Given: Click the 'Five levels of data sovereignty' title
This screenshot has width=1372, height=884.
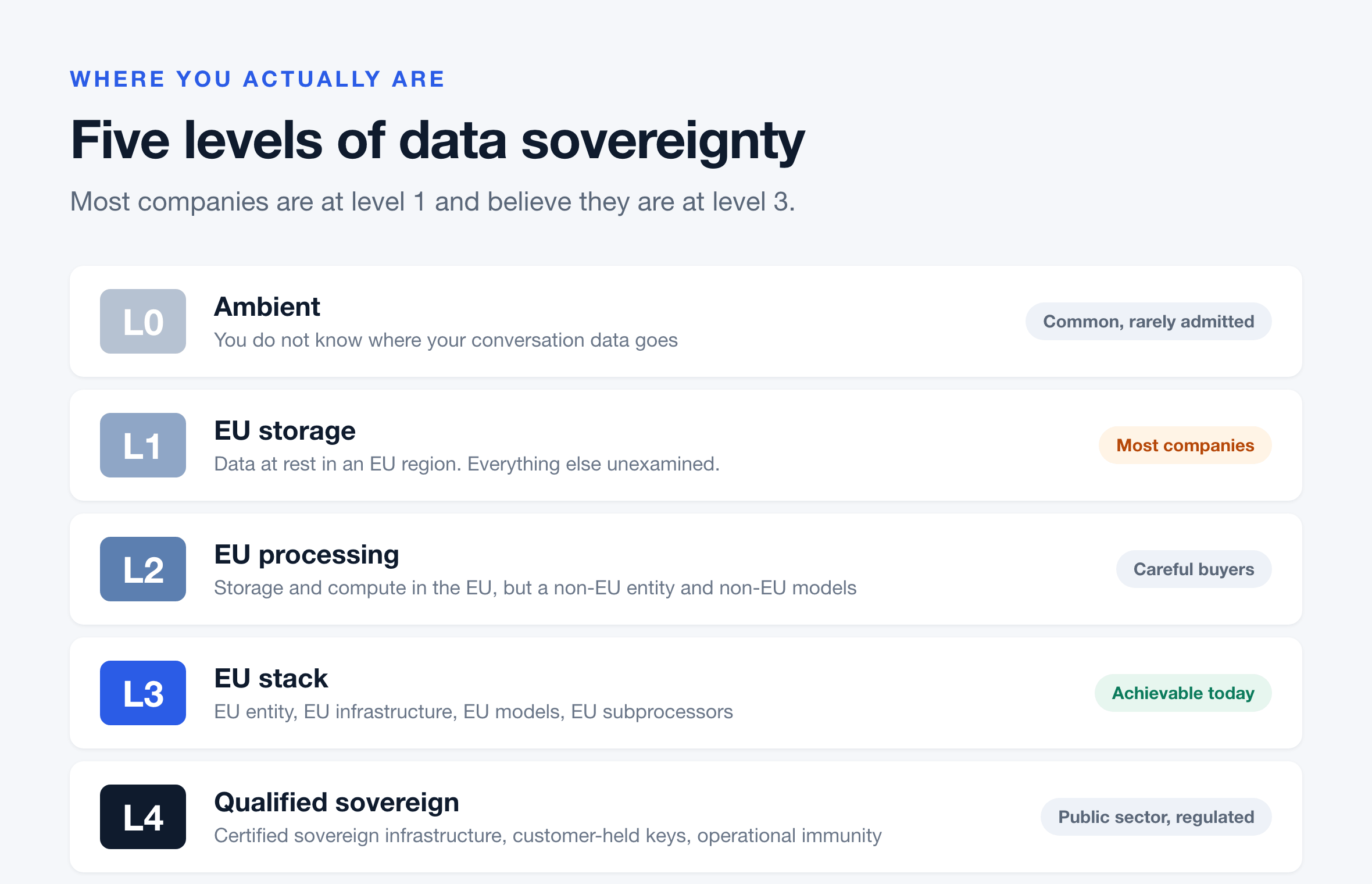Looking at the screenshot, I should 438,141.
